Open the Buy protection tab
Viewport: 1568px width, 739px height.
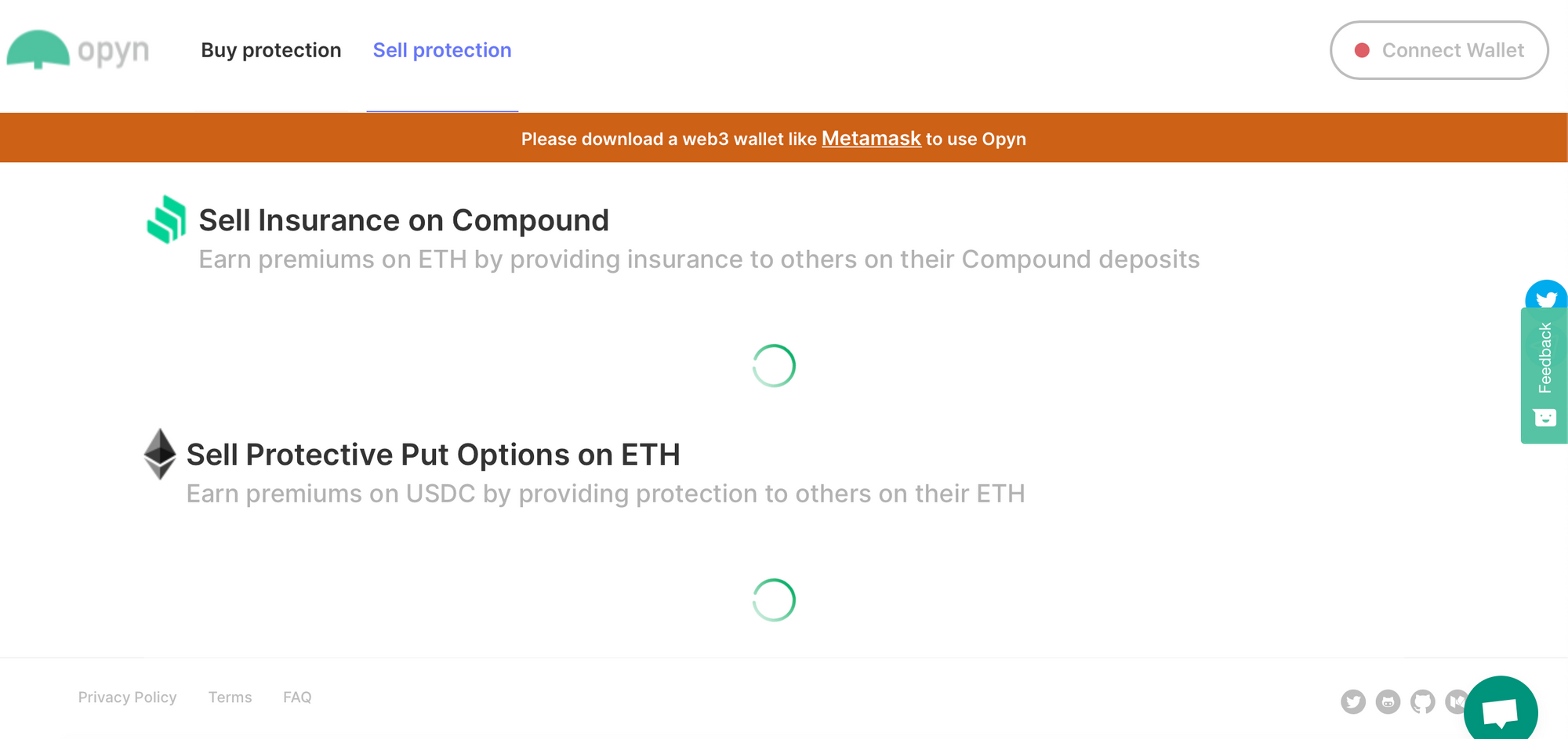[271, 50]
